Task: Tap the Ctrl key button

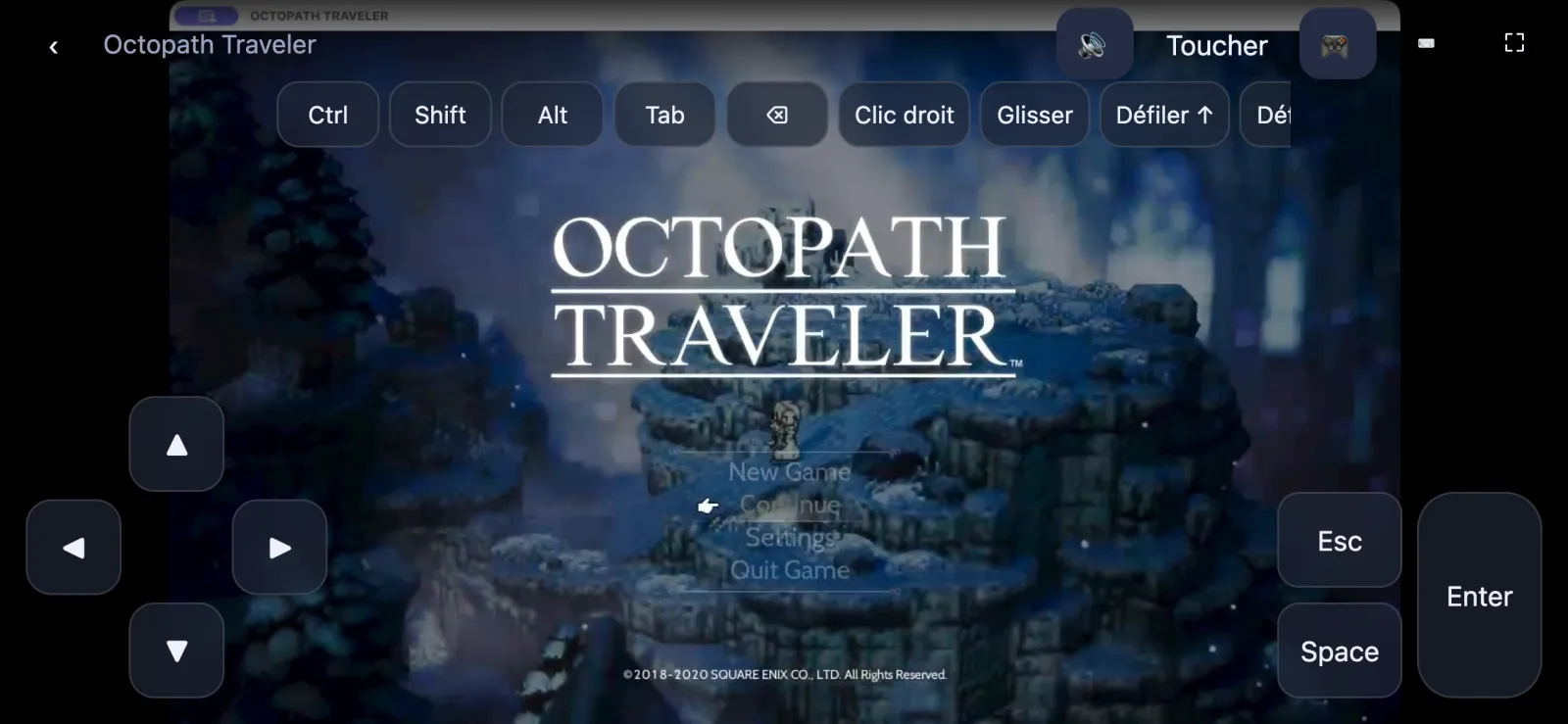Action: pyautogui.click(x=328, y=115)
